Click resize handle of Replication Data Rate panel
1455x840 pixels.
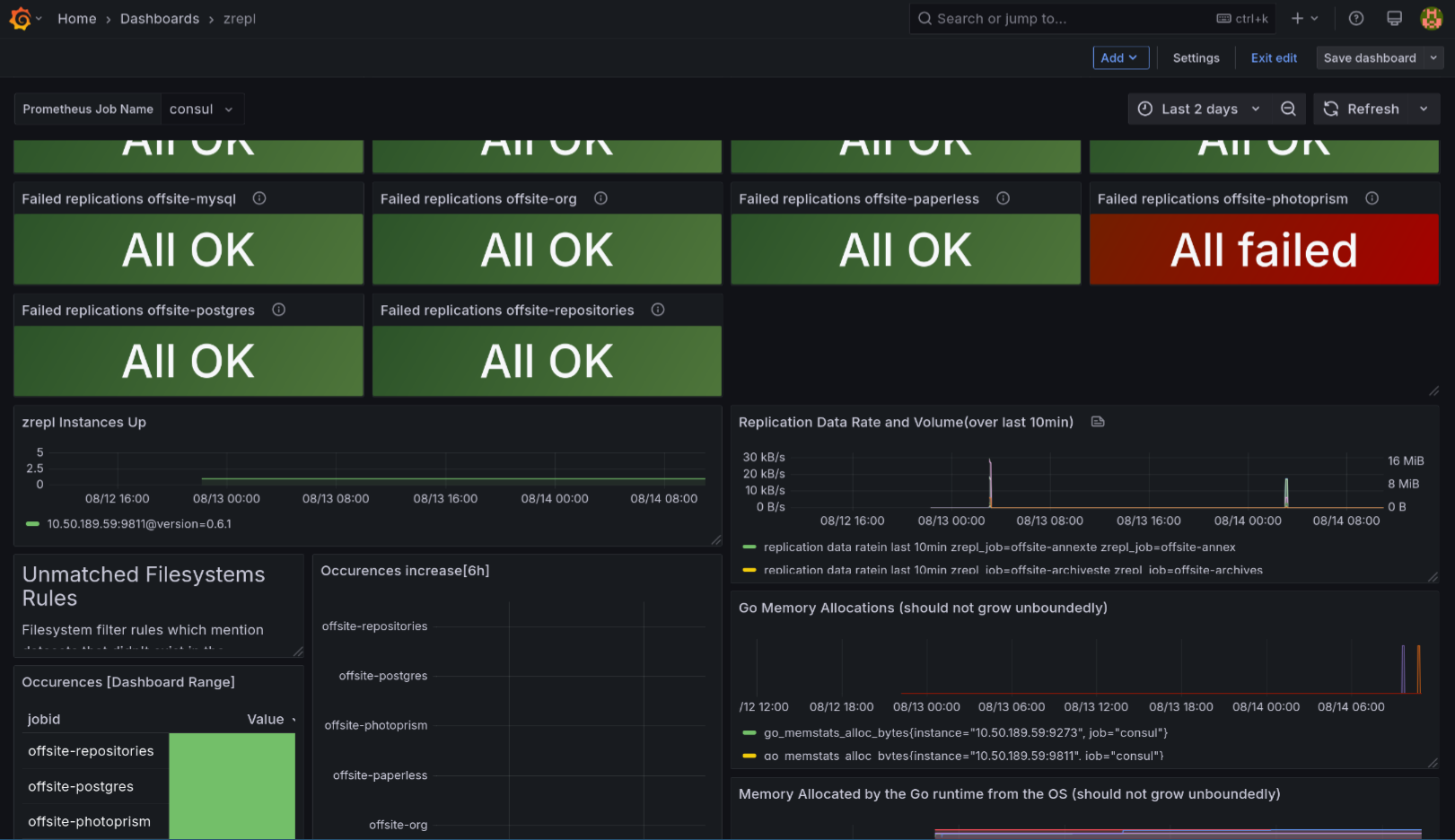click(1433, 577)
